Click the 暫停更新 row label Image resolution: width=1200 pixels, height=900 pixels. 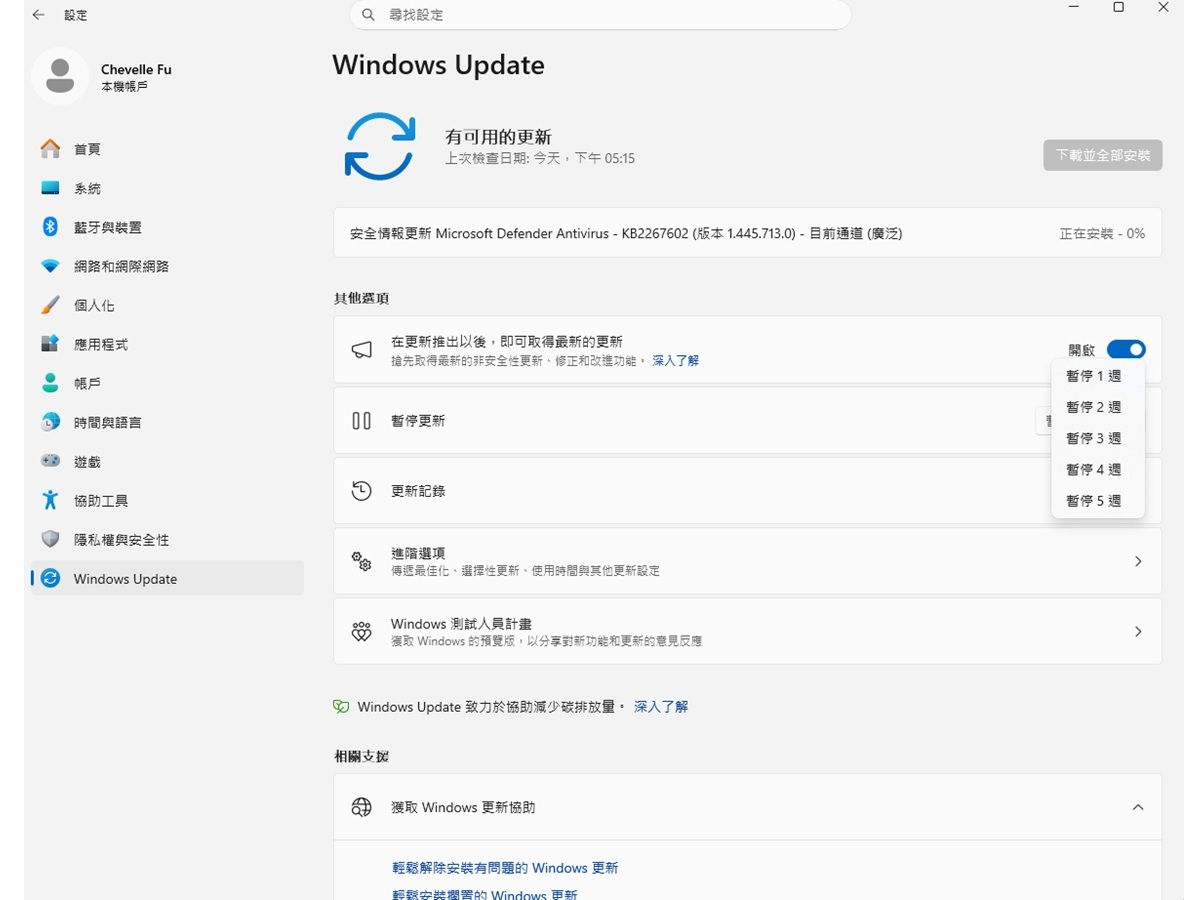418,421
